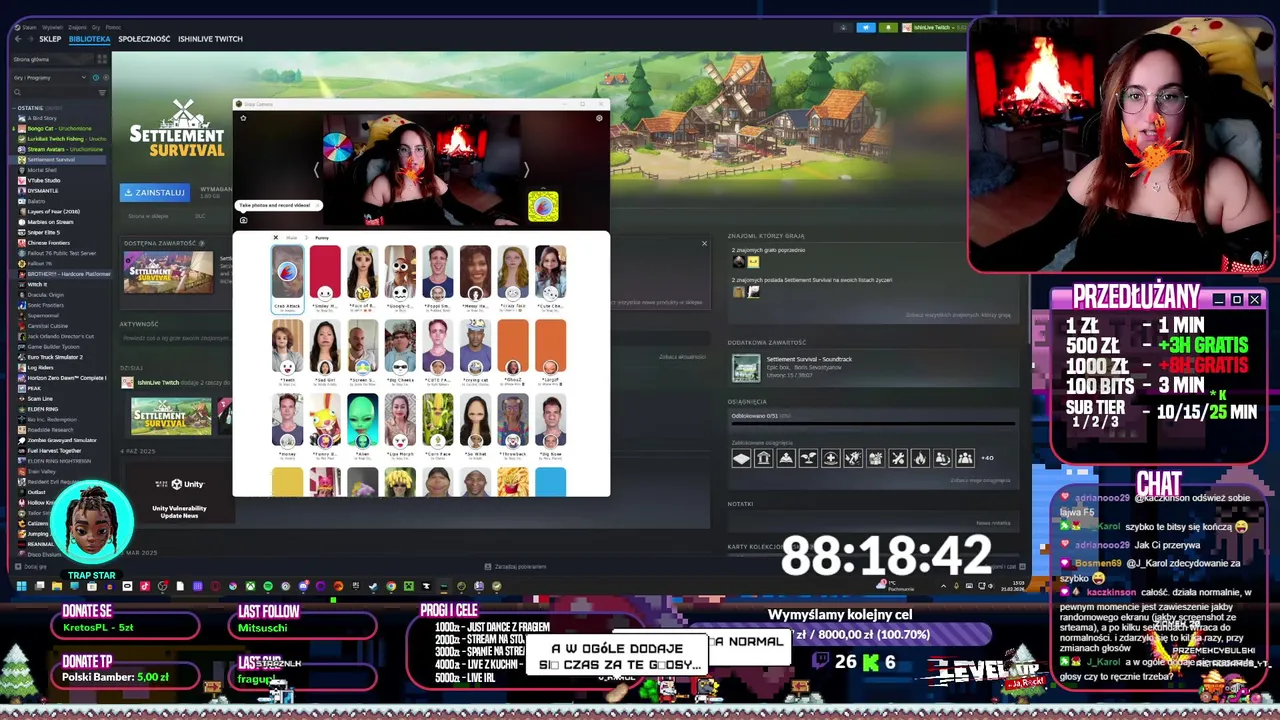Image resolution: width=1280 pixels, height=720 pixels.
Task: Click the favorites star in Snap Camera
Action: click(243, 118)
